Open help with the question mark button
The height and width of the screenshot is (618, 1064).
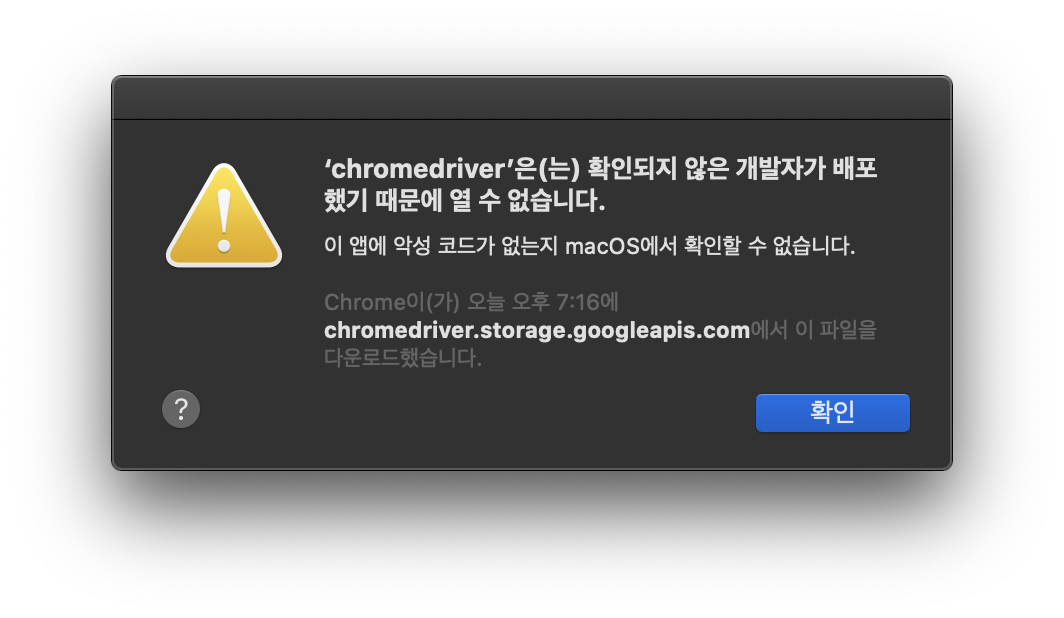[x=181, y=409]
